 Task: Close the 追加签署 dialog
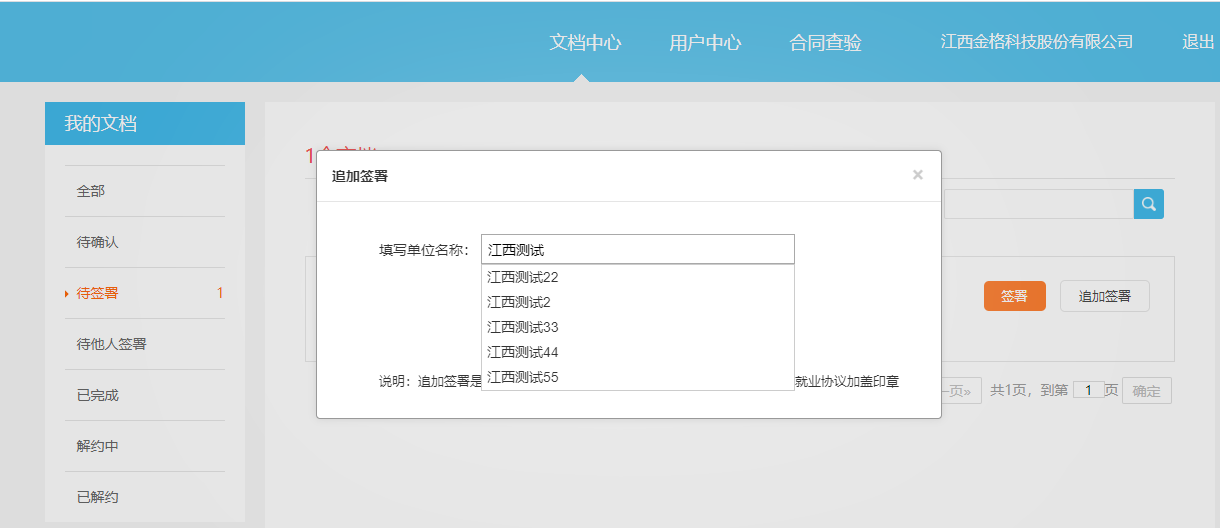[917, 175]
